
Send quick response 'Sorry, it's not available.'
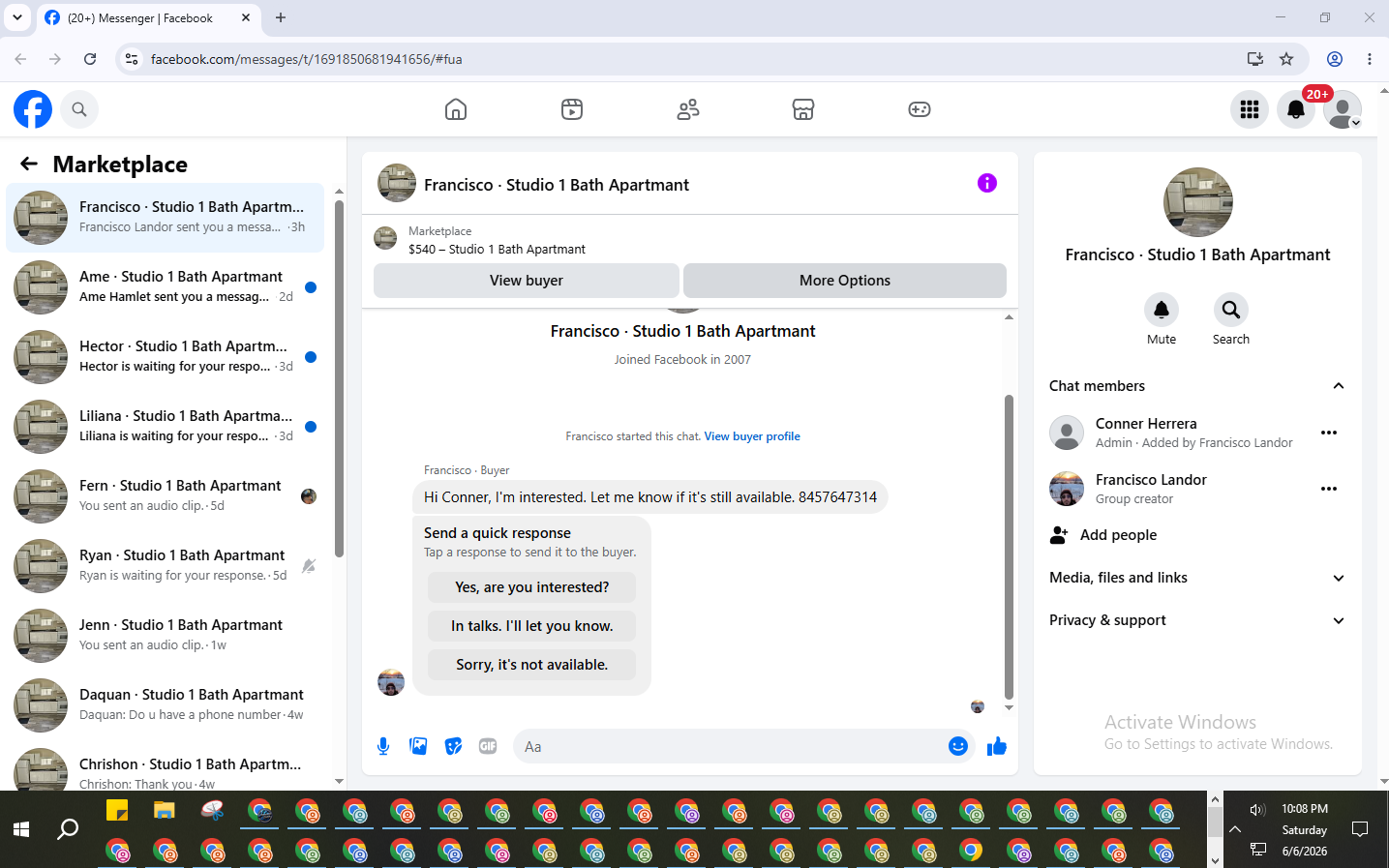532,665
